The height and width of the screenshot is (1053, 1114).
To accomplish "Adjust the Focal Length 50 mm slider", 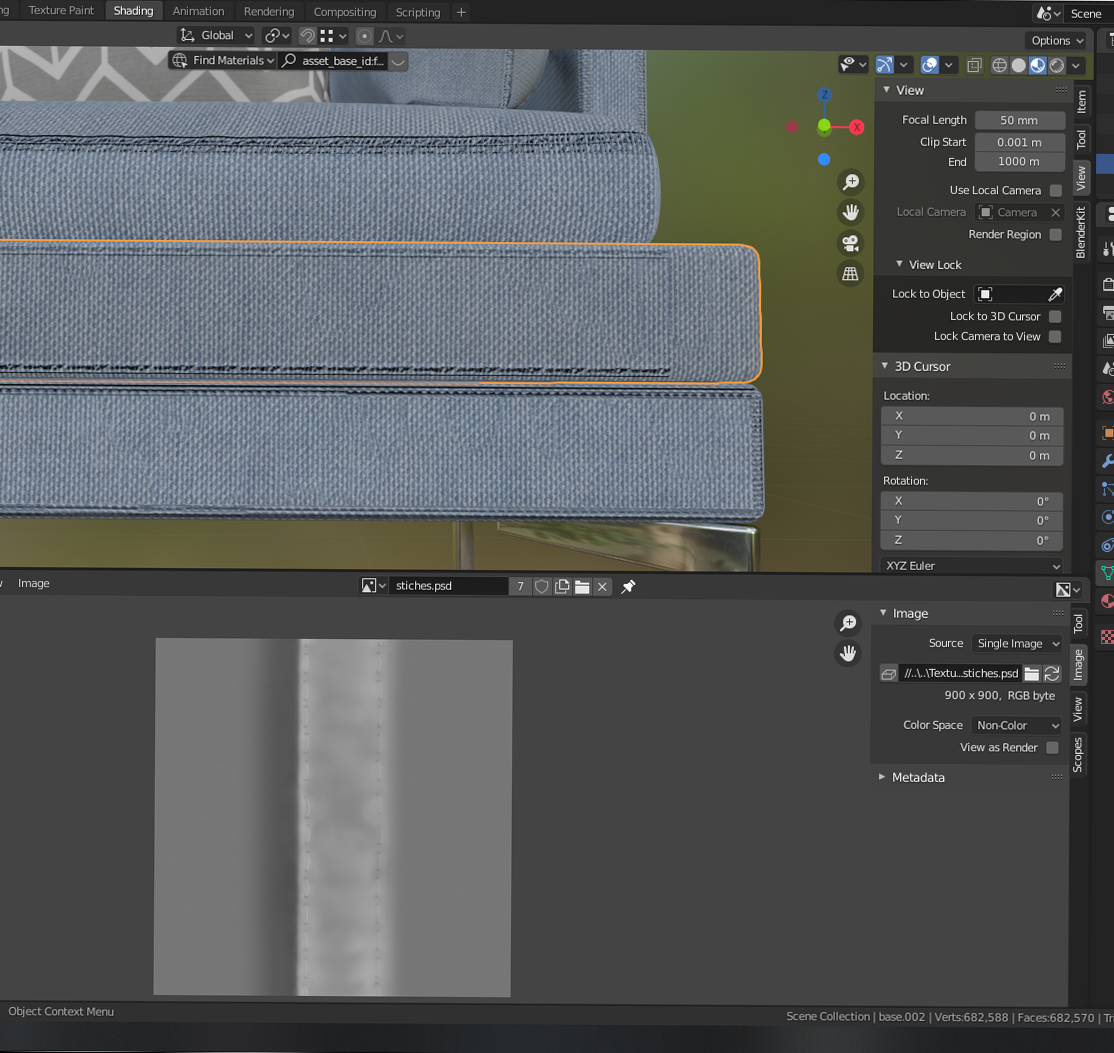I will [1019, 119].
